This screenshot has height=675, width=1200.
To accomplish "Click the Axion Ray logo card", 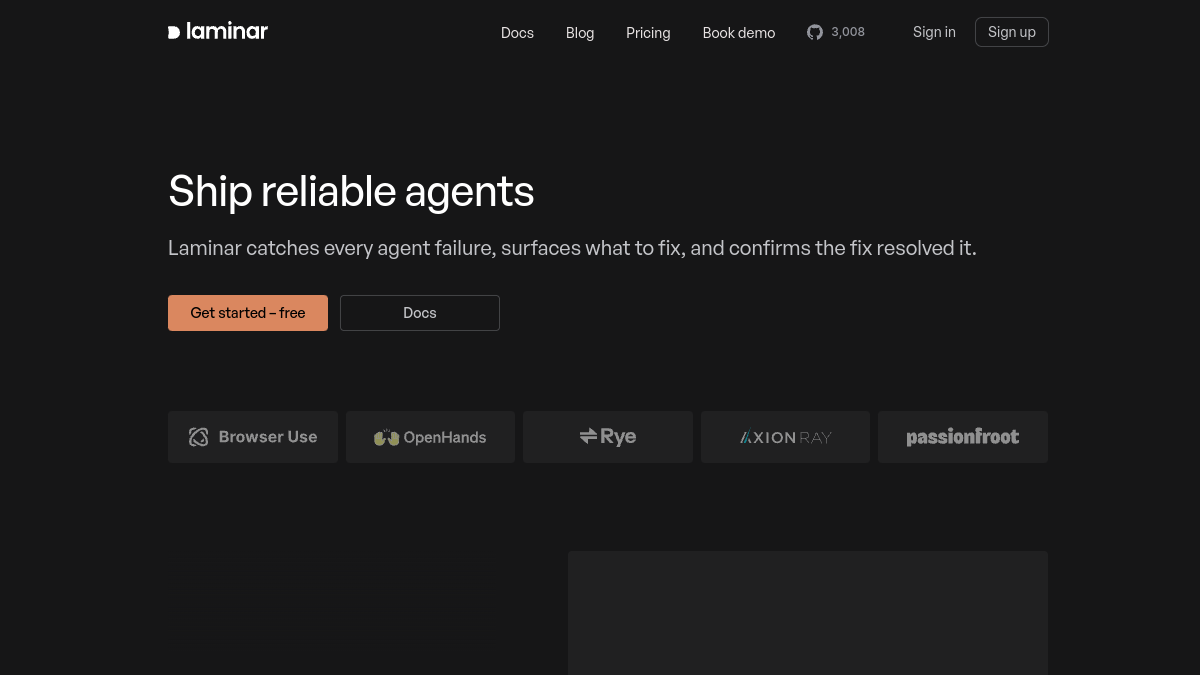I will pos(785,437).
